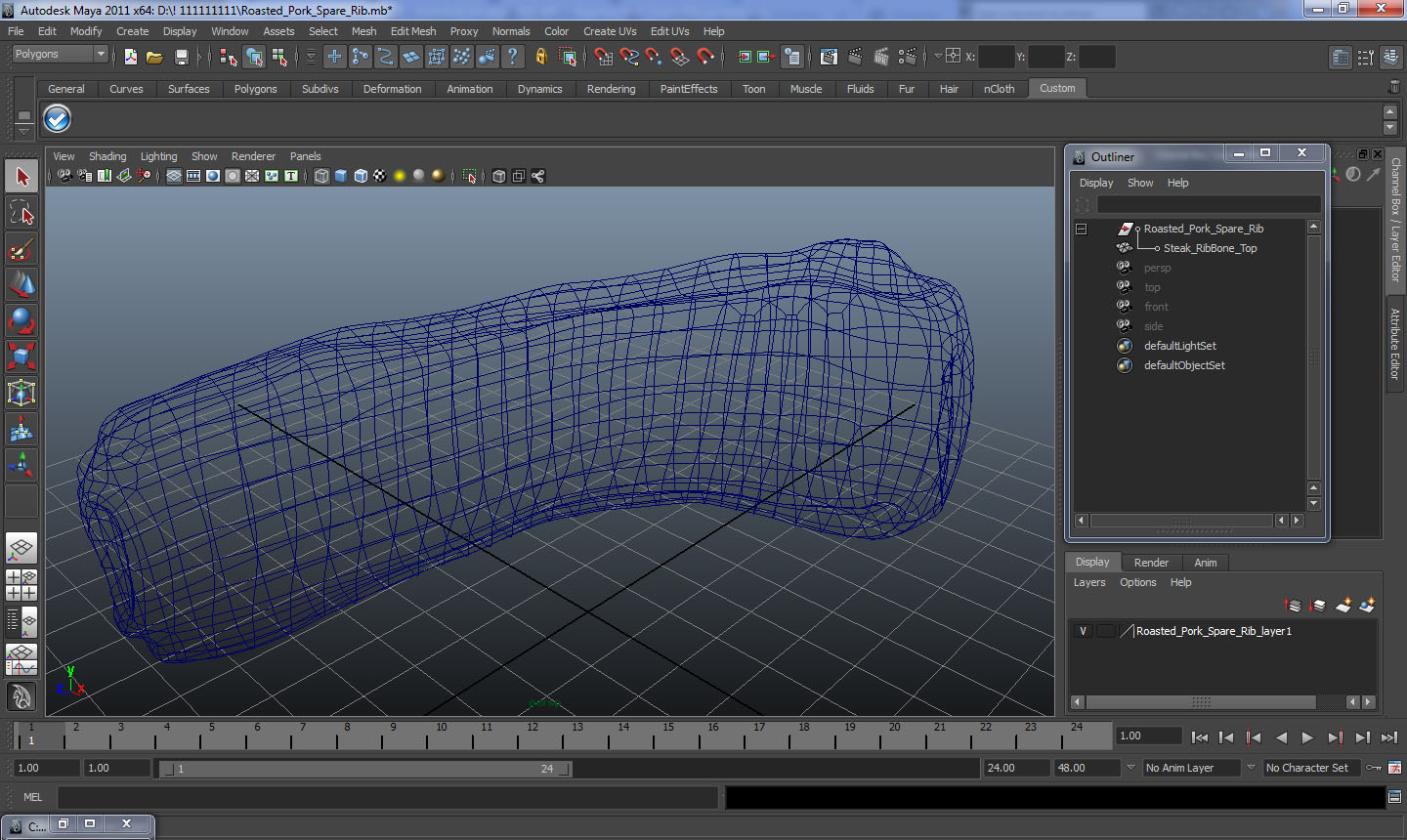Click the Select camera icon in viewport toolbar
1407x840 pixels.
pyautogui.click(x=64, y=176)
